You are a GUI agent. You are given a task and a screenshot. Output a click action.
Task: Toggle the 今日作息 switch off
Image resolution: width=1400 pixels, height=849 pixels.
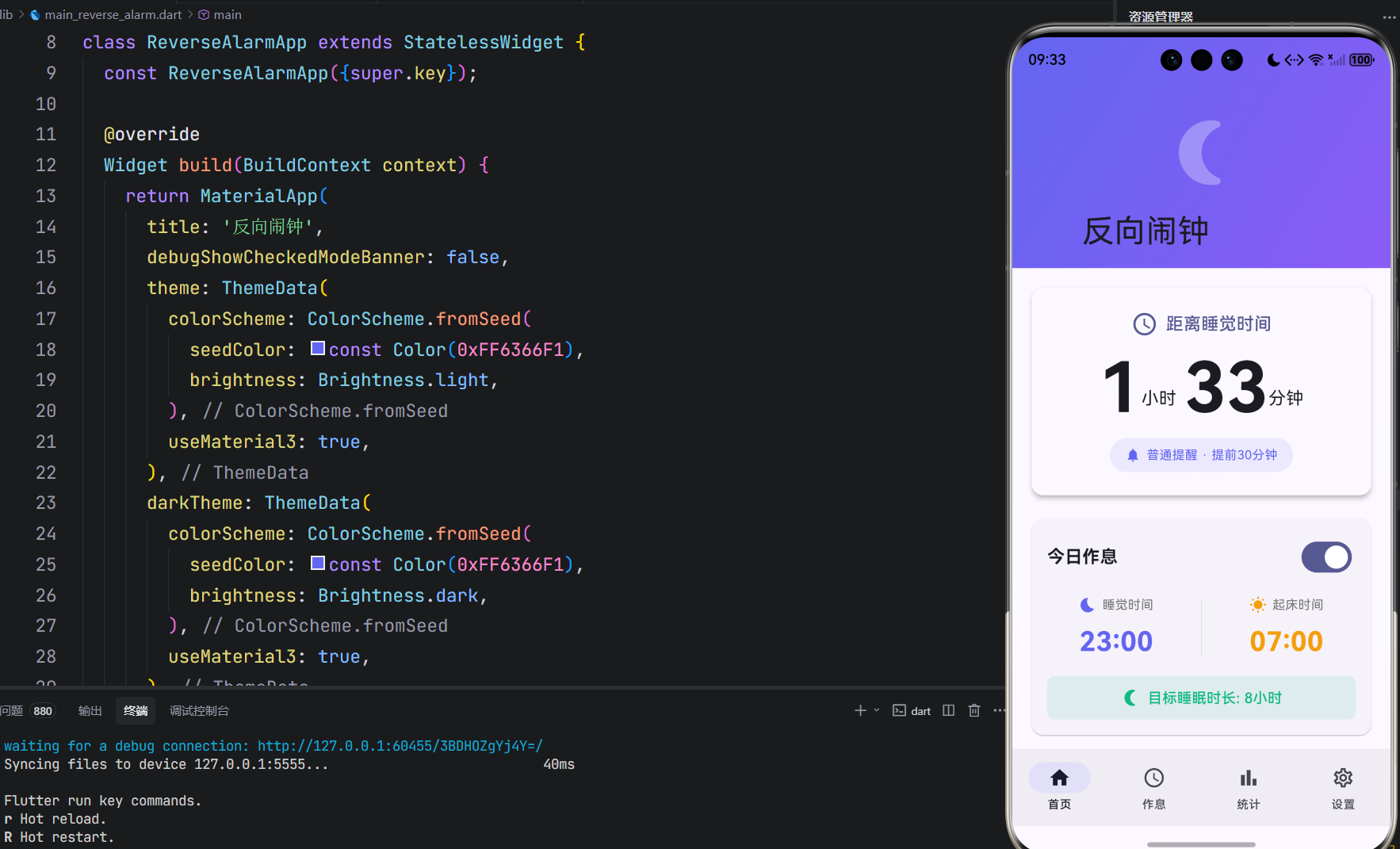(1326, 557)
